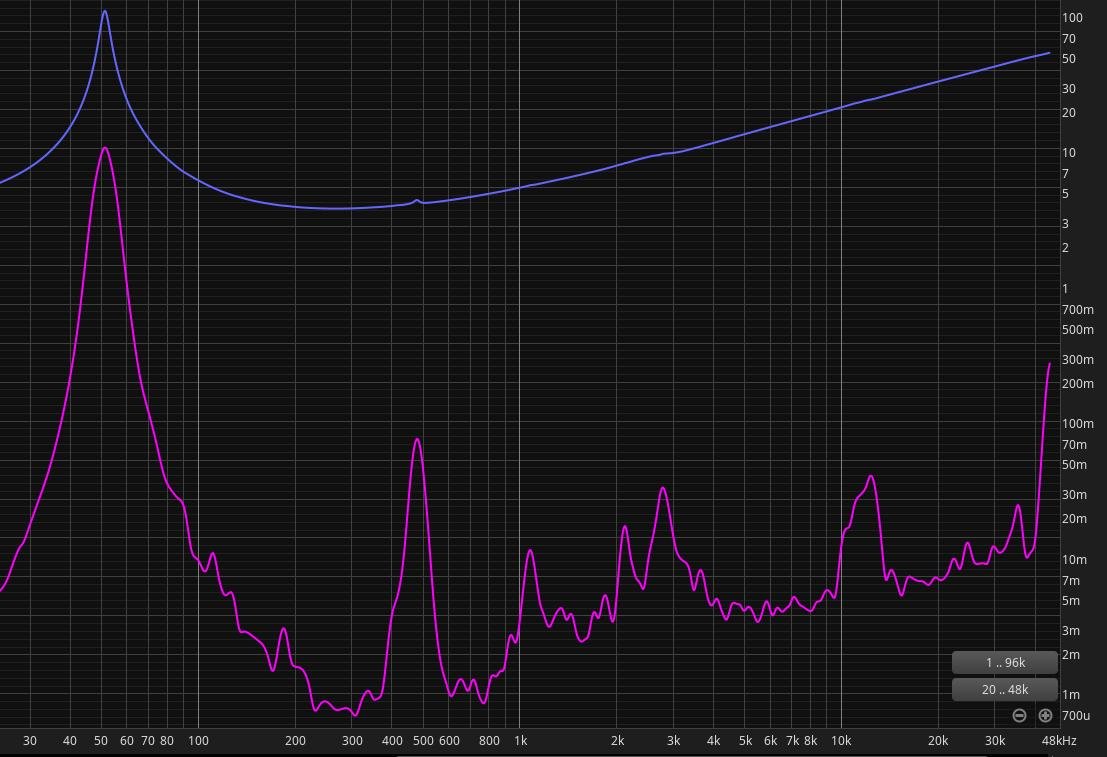This screenshot has width=1107, height=757.
Task: Click the 7k frequency axis label
Action: point(793,740)
